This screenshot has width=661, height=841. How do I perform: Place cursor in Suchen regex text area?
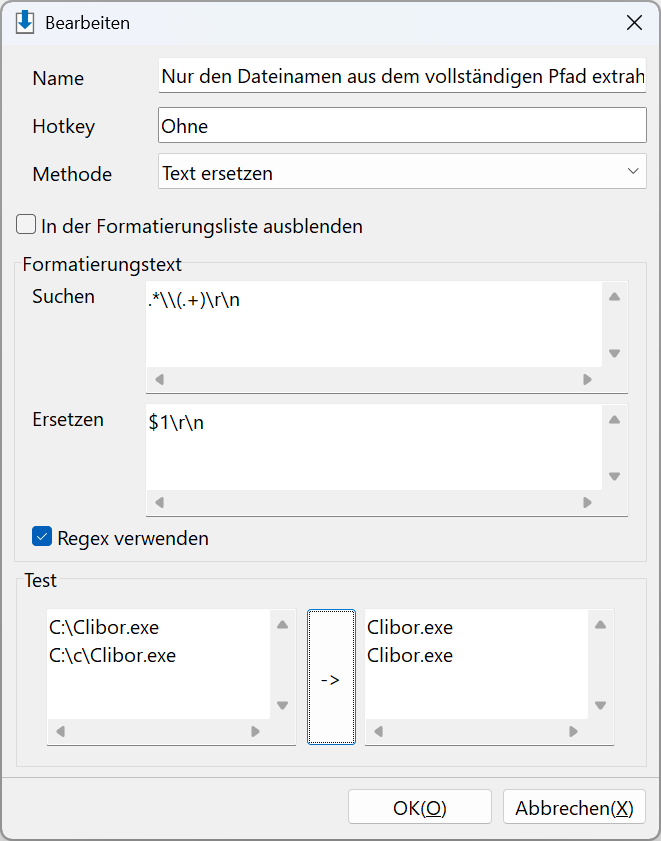coord(374,324)
